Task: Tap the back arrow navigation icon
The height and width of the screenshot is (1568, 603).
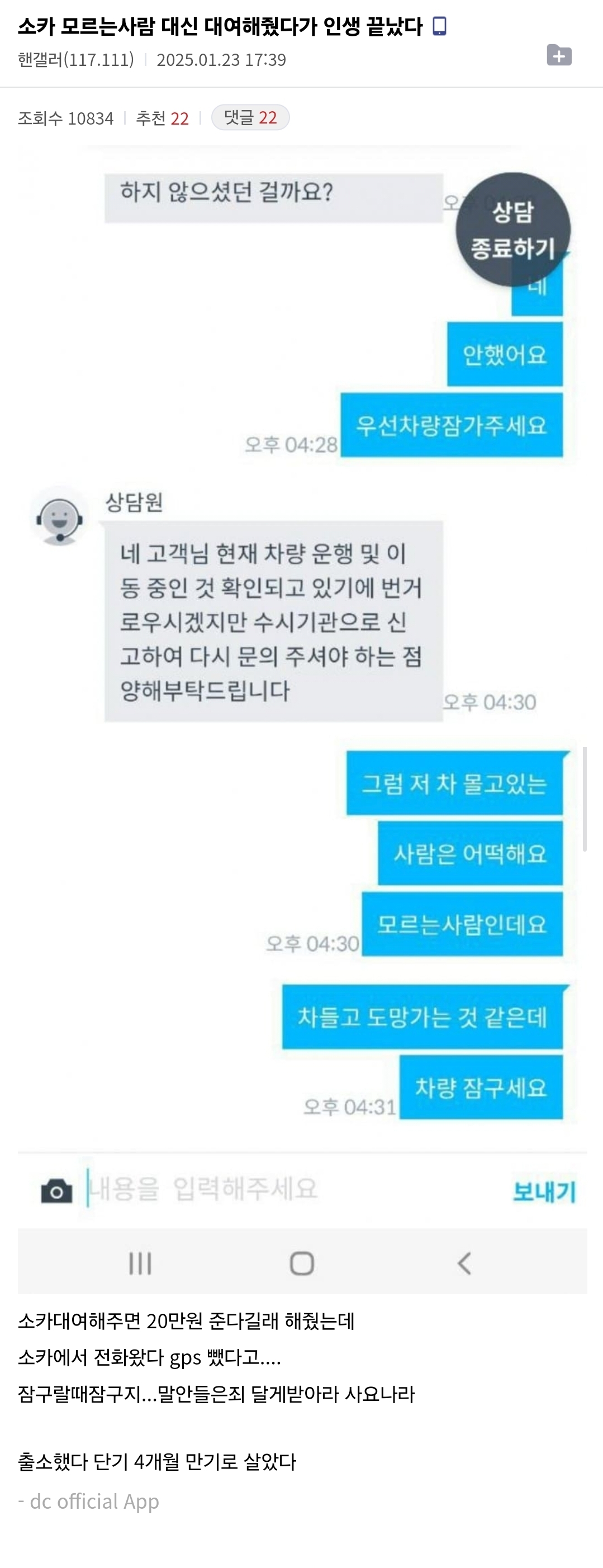Action: tap(464, 1263)
